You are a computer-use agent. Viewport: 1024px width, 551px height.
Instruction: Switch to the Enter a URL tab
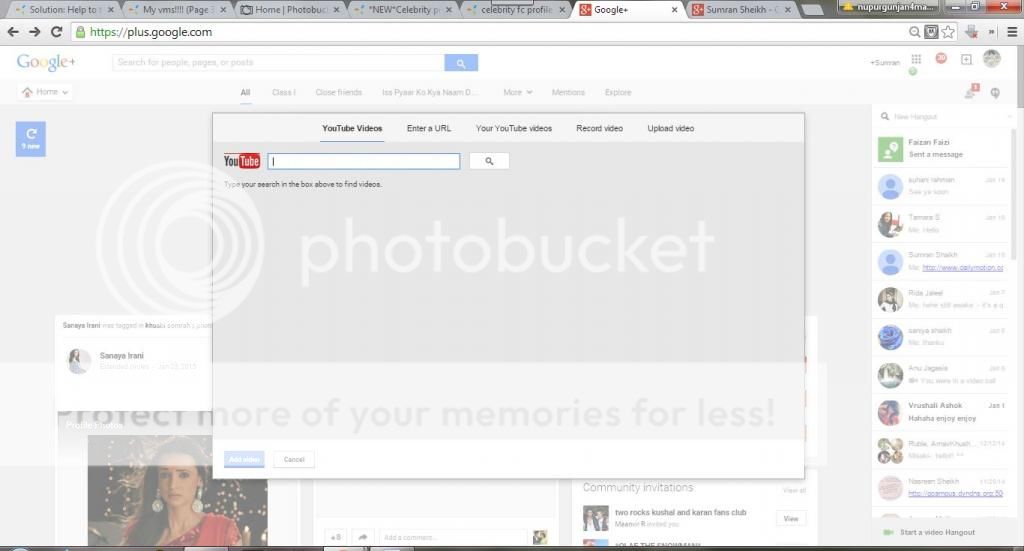[x=429, y=129]
